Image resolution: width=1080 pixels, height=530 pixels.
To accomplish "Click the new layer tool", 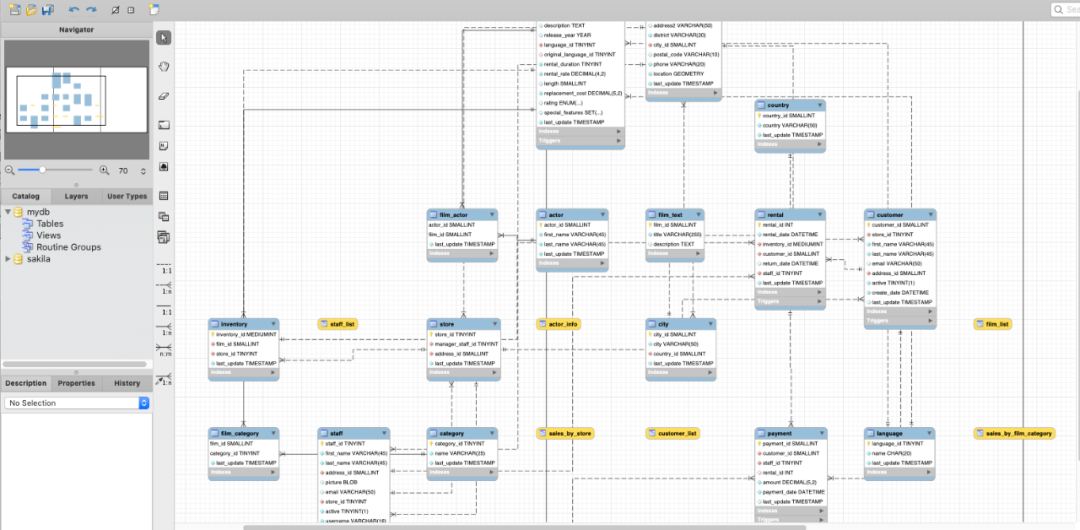I will (x=164, y=125).
